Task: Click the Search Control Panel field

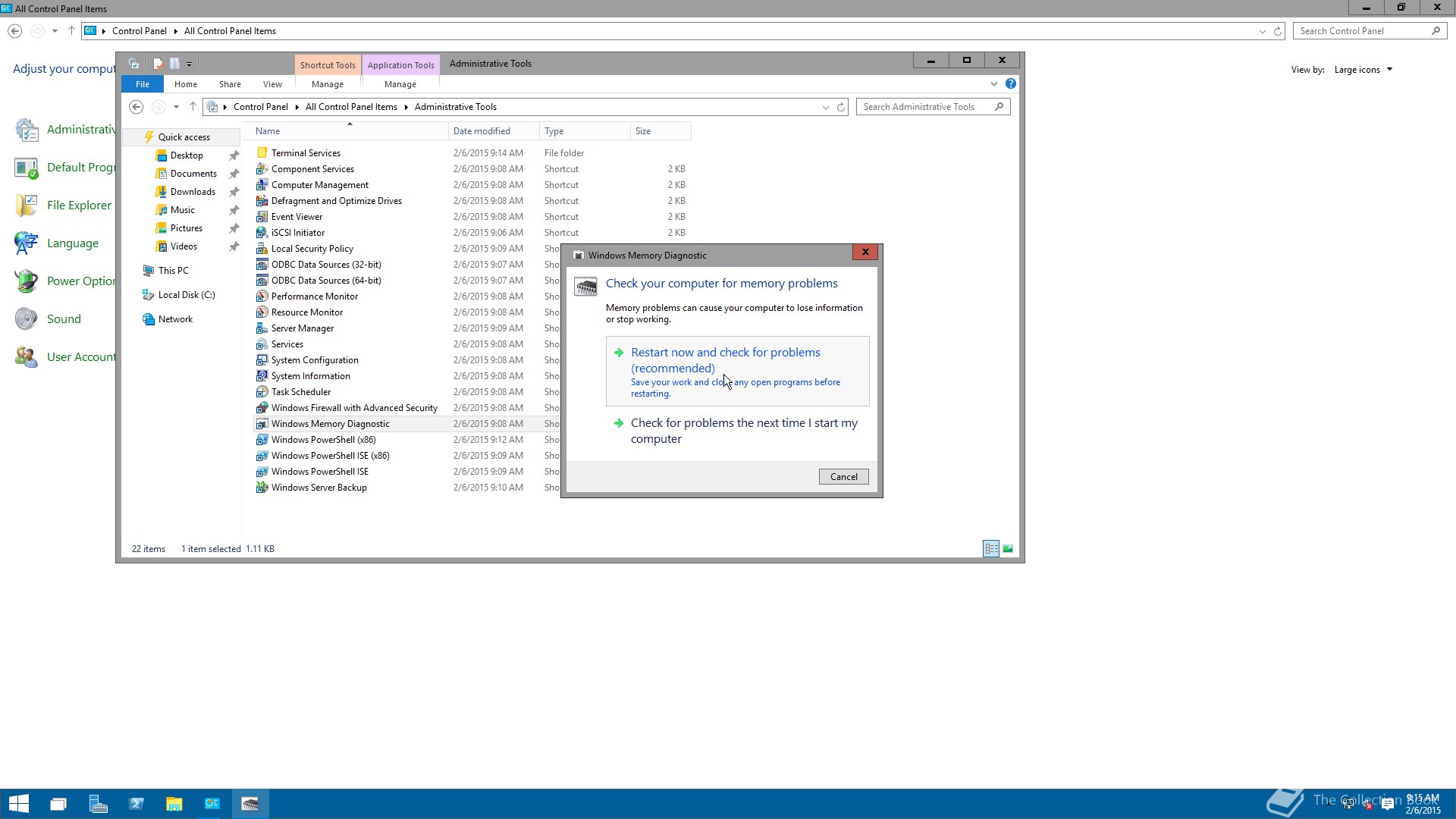Action: [x=1370, y=31]
